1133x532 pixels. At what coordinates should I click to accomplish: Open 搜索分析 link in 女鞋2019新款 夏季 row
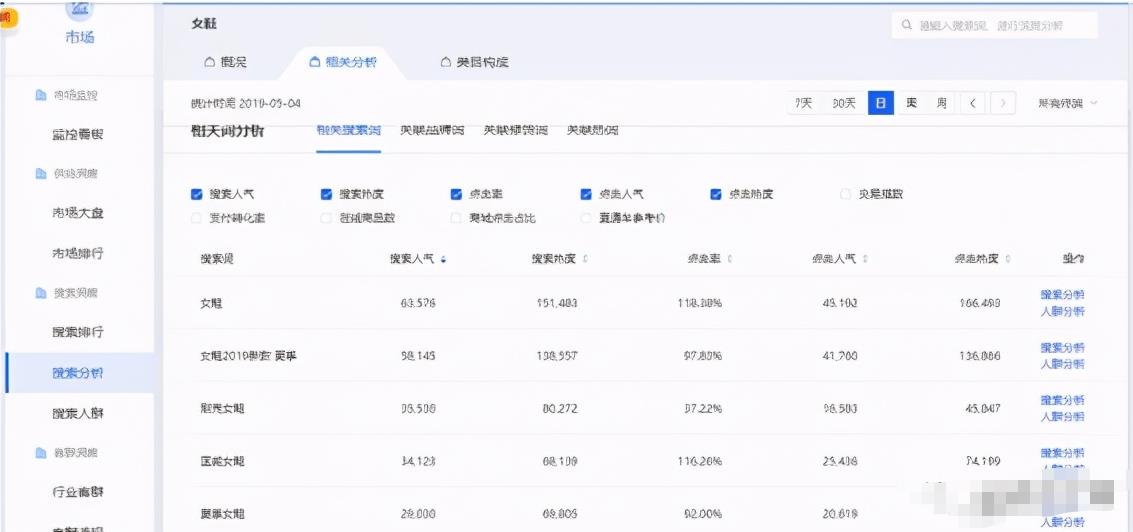click(x=1062, y=348)
